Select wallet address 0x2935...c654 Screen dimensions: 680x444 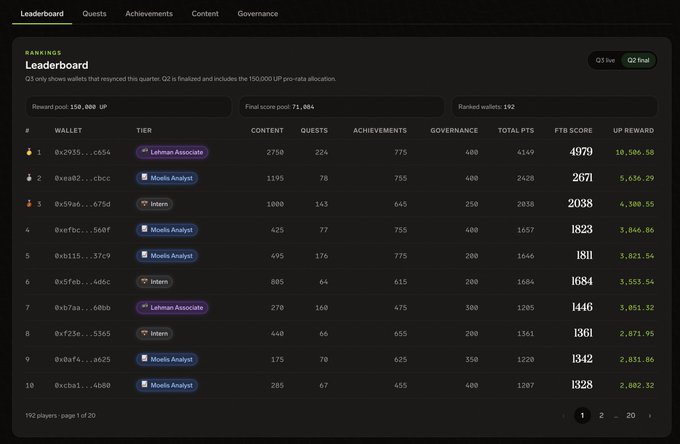[x=82, y=152]
